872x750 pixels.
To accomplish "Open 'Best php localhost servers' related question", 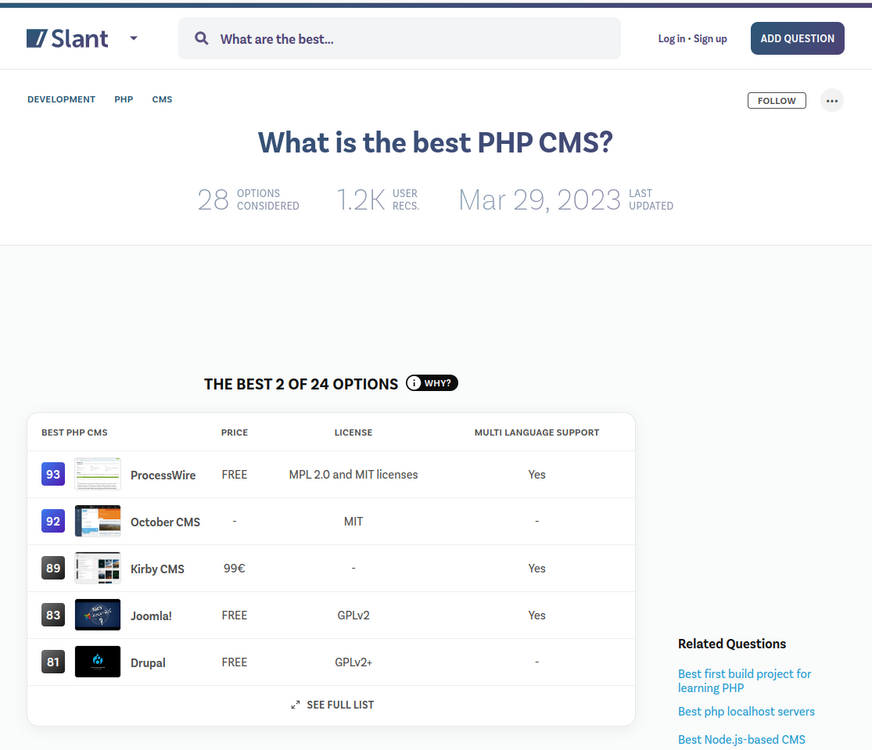I will pyautogui.click(x=746, y=712).
